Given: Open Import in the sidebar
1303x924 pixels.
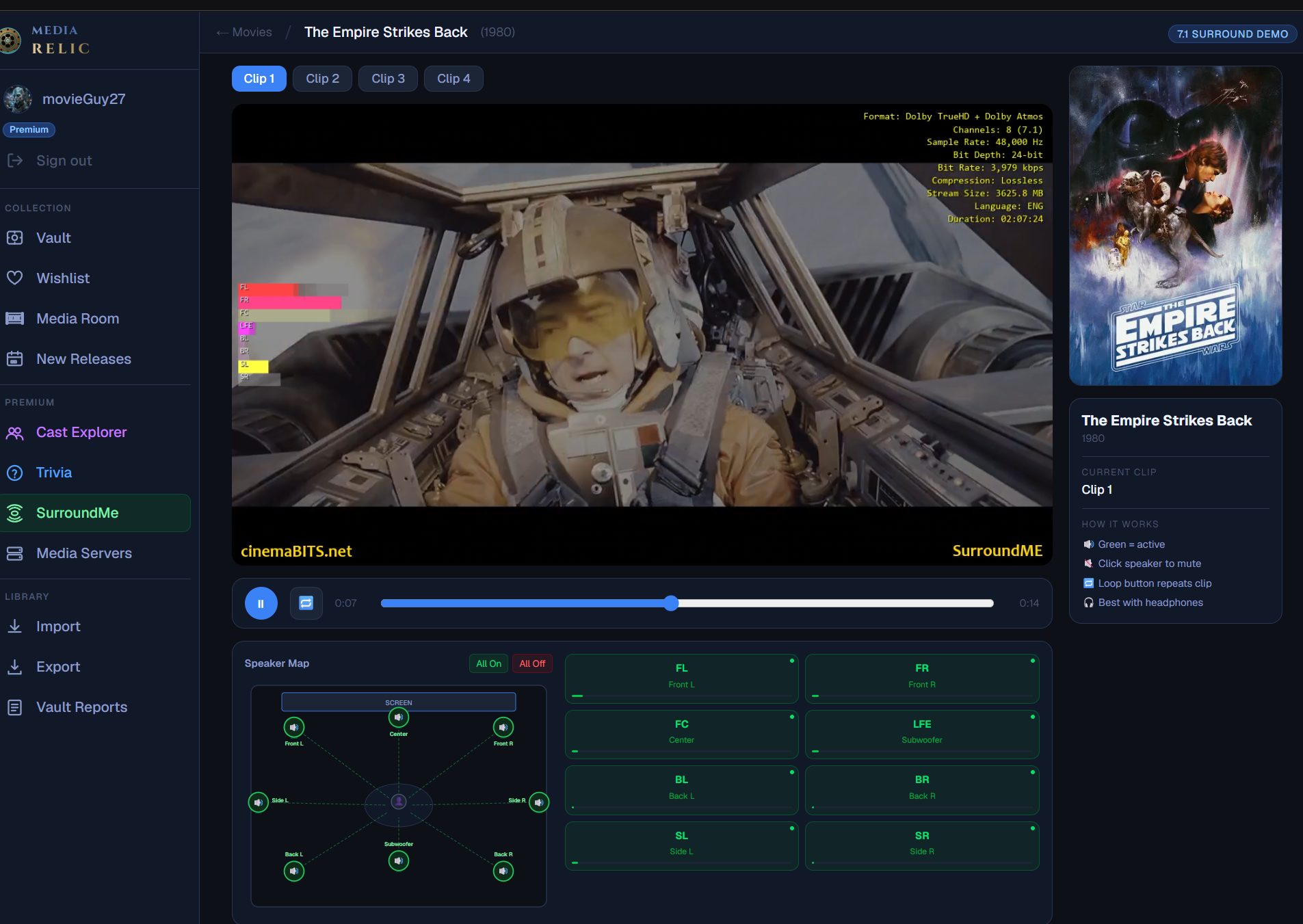Looking at the screenshot, I should pyautogui.click(x=95, y=626).
